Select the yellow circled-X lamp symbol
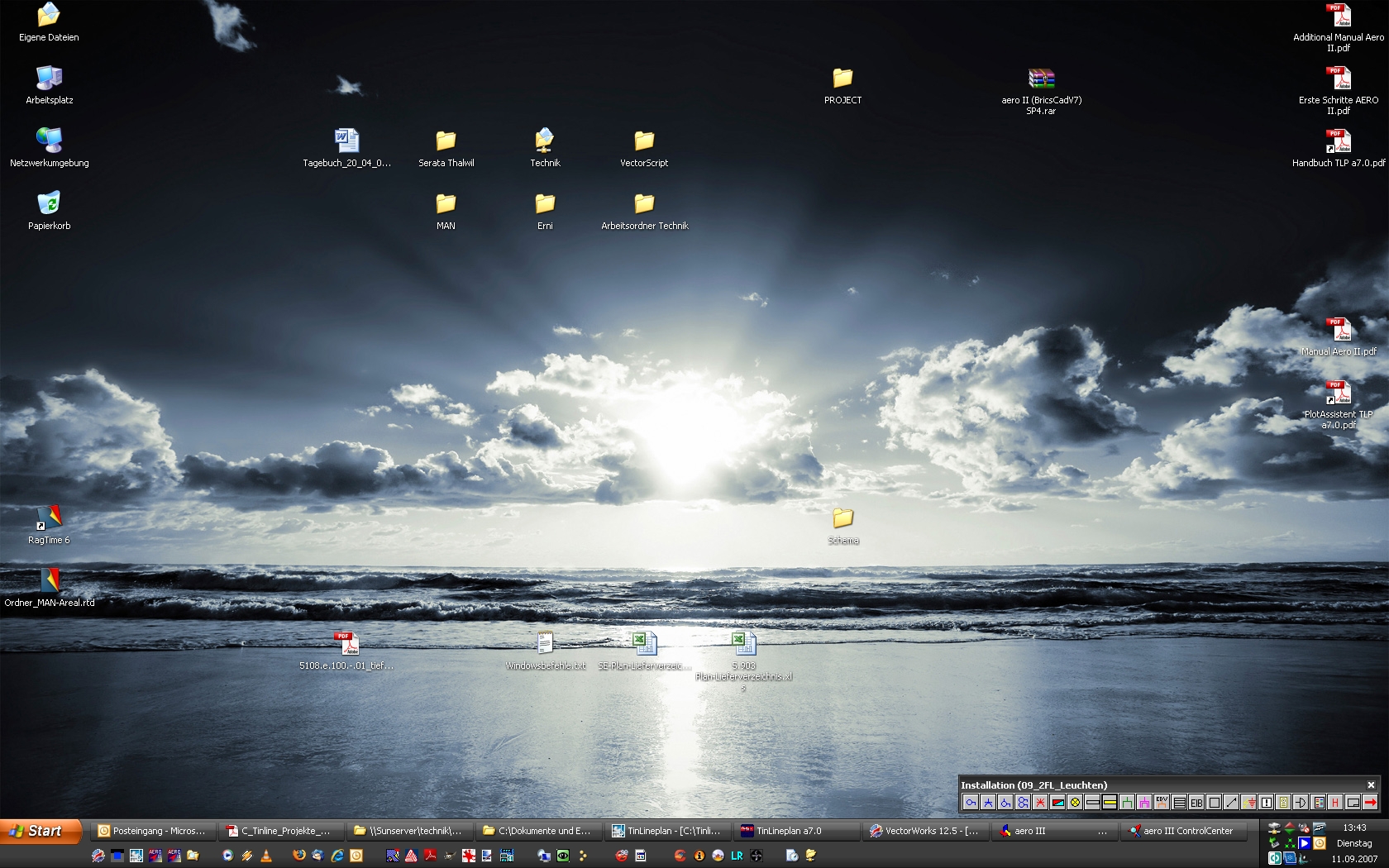The image size is (1389, 868). (1075, 803)
